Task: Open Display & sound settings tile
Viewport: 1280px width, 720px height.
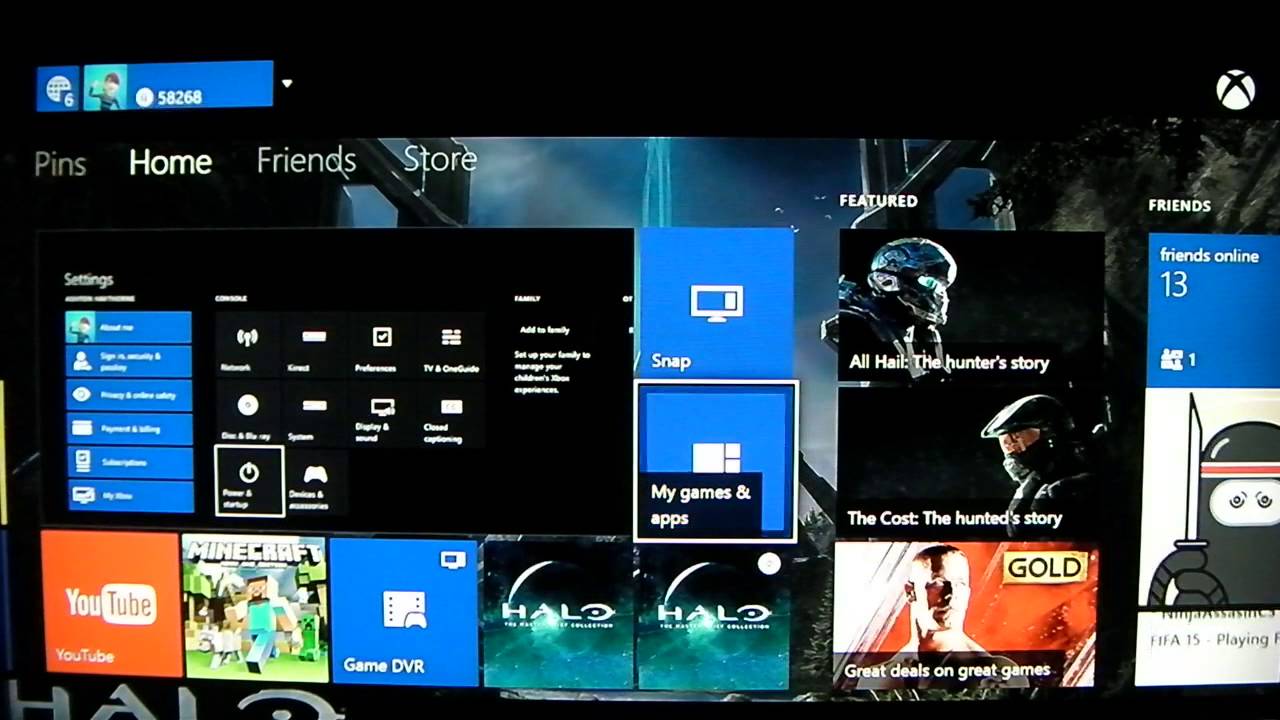Action: [x=382, y=413]
